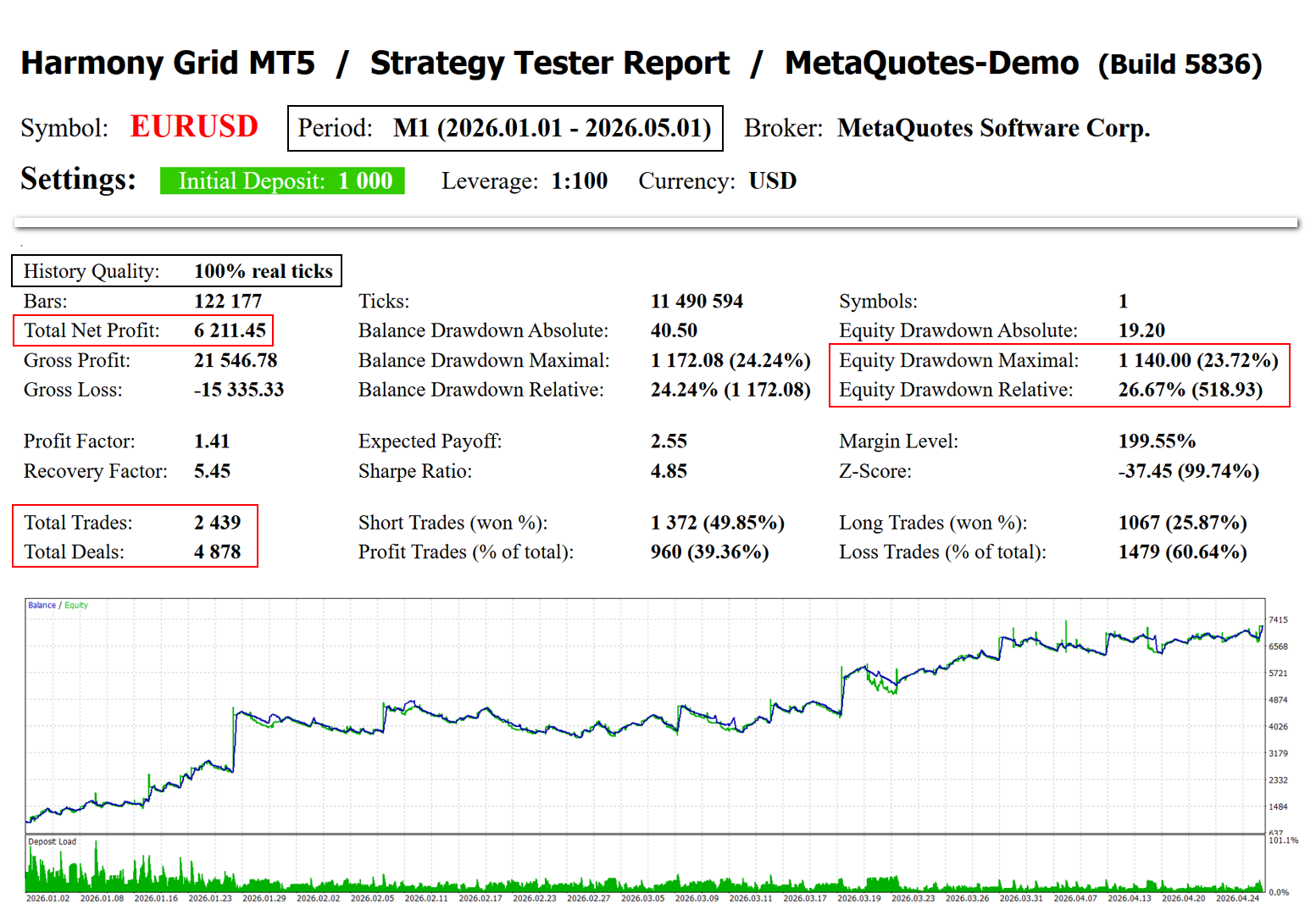
Task: Click the 7415 value on the chart's vertical axis
Action: 1278,620
